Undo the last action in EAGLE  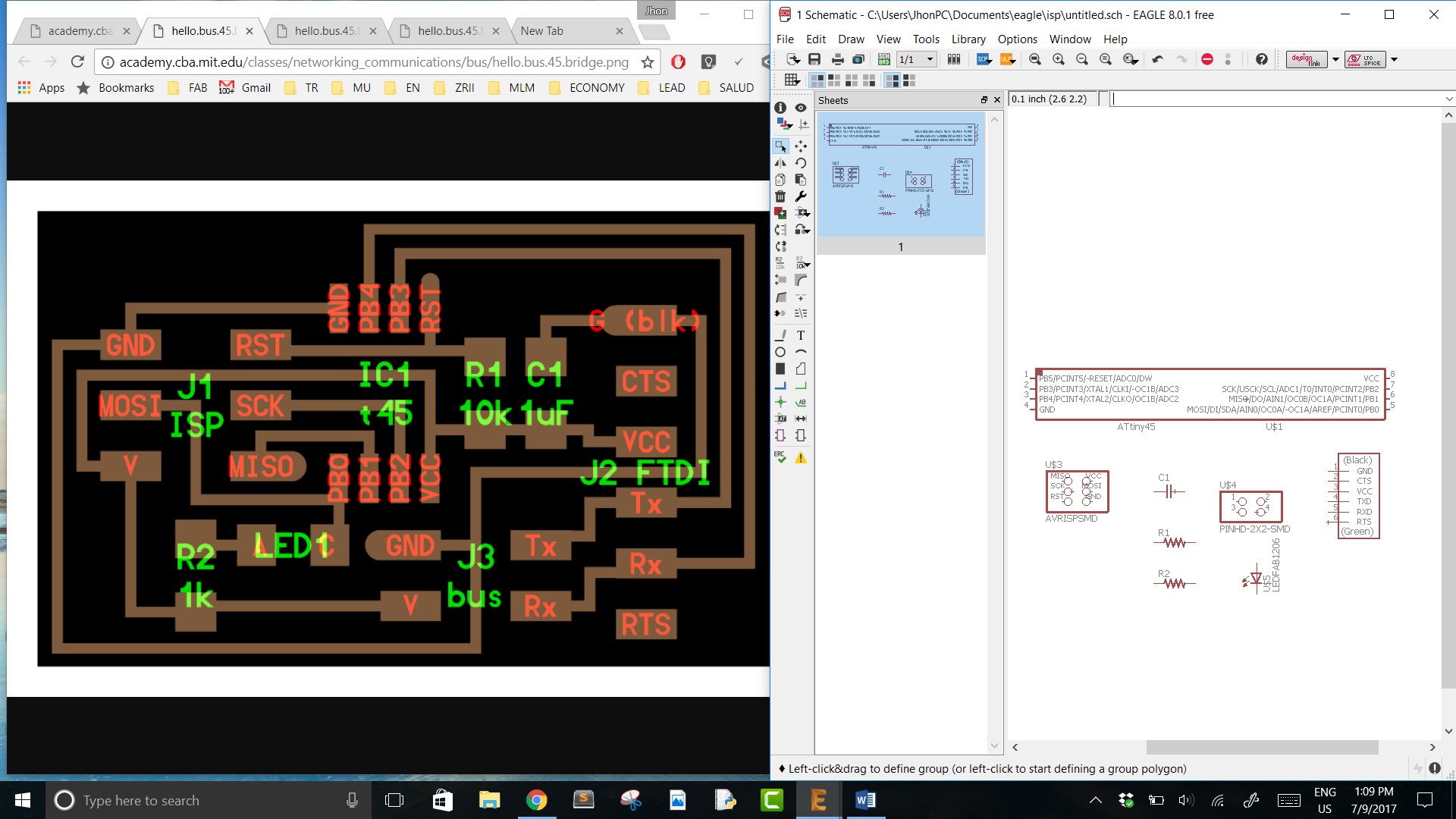(1157, 59)
